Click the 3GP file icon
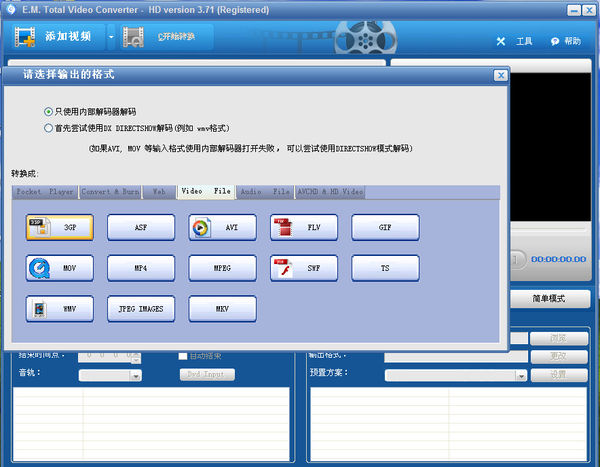This screenshot has height=467, width=600. point(39,227)
